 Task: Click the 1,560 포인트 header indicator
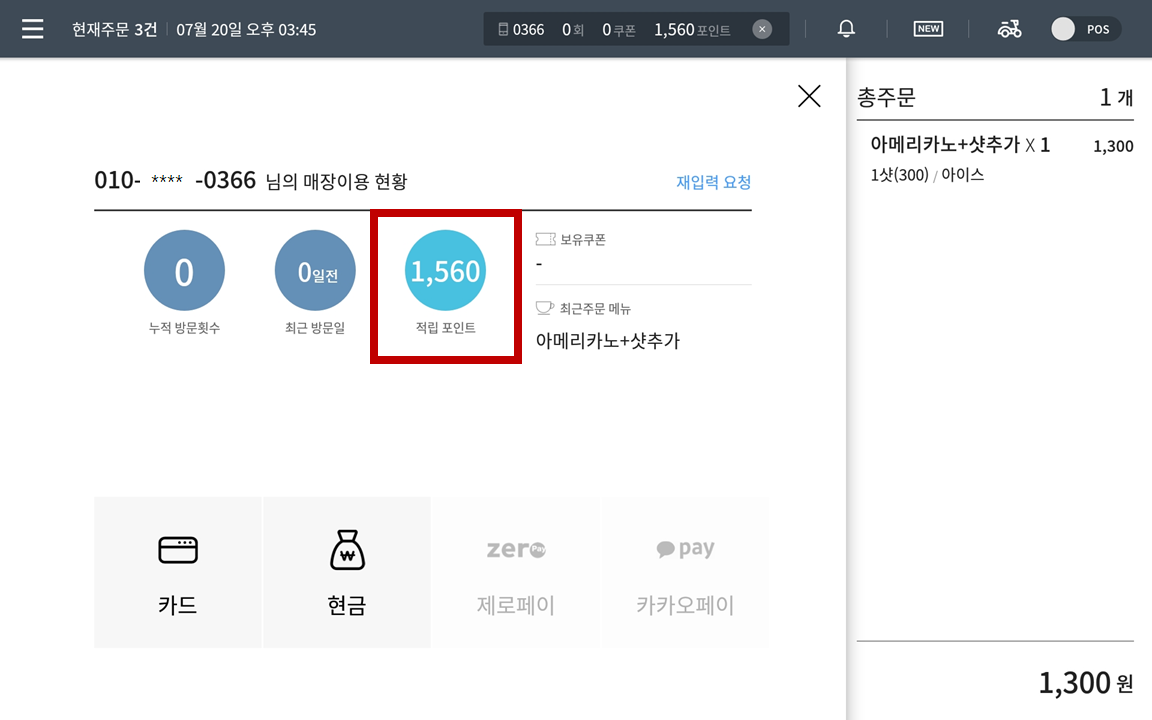click(692, 29)
